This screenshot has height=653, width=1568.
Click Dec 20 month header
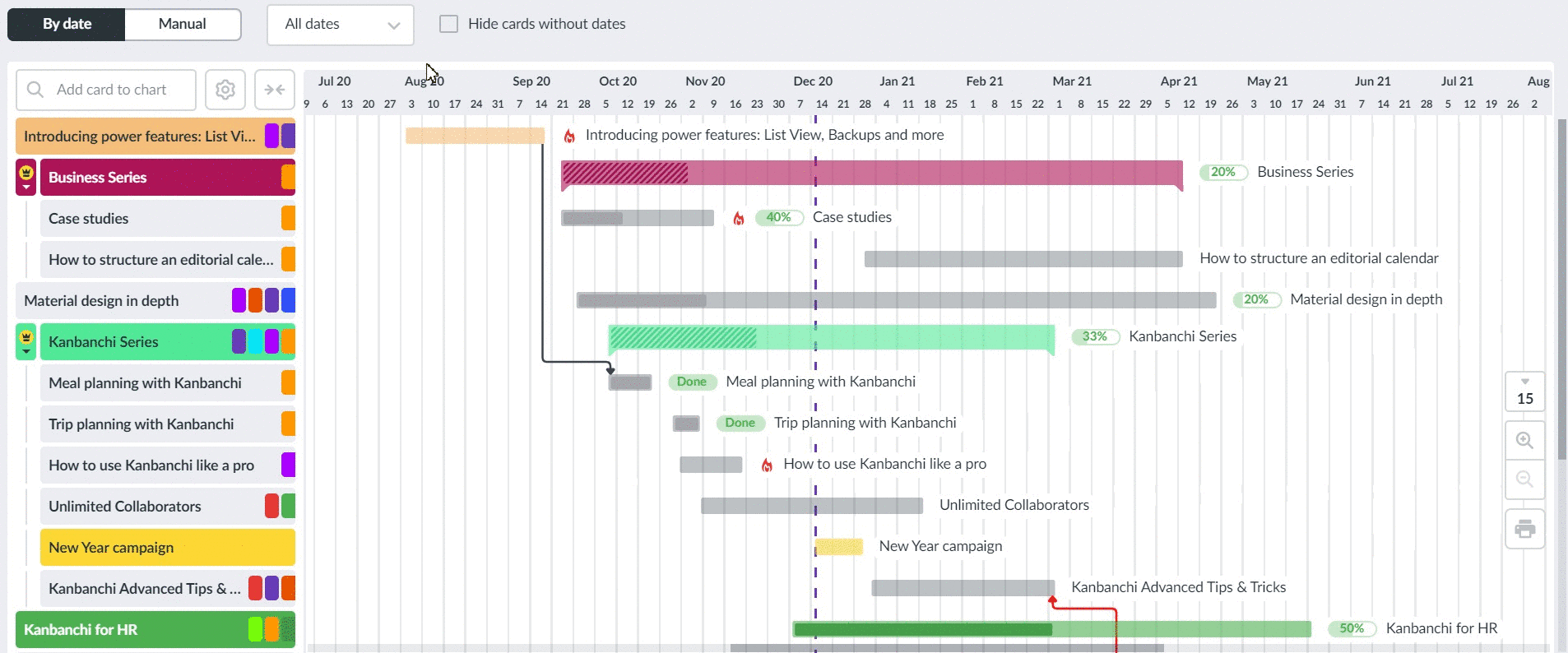[813, 81]
